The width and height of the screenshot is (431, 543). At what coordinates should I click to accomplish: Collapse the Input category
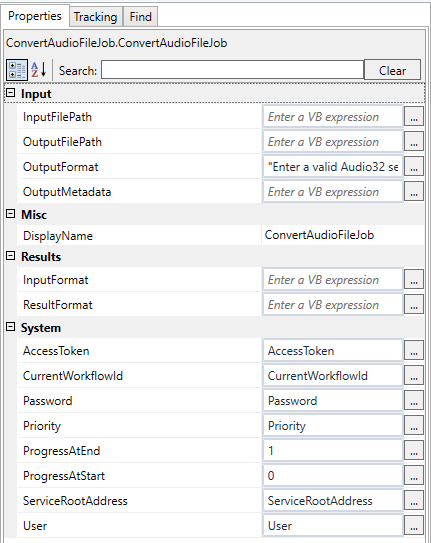point(11,92)
